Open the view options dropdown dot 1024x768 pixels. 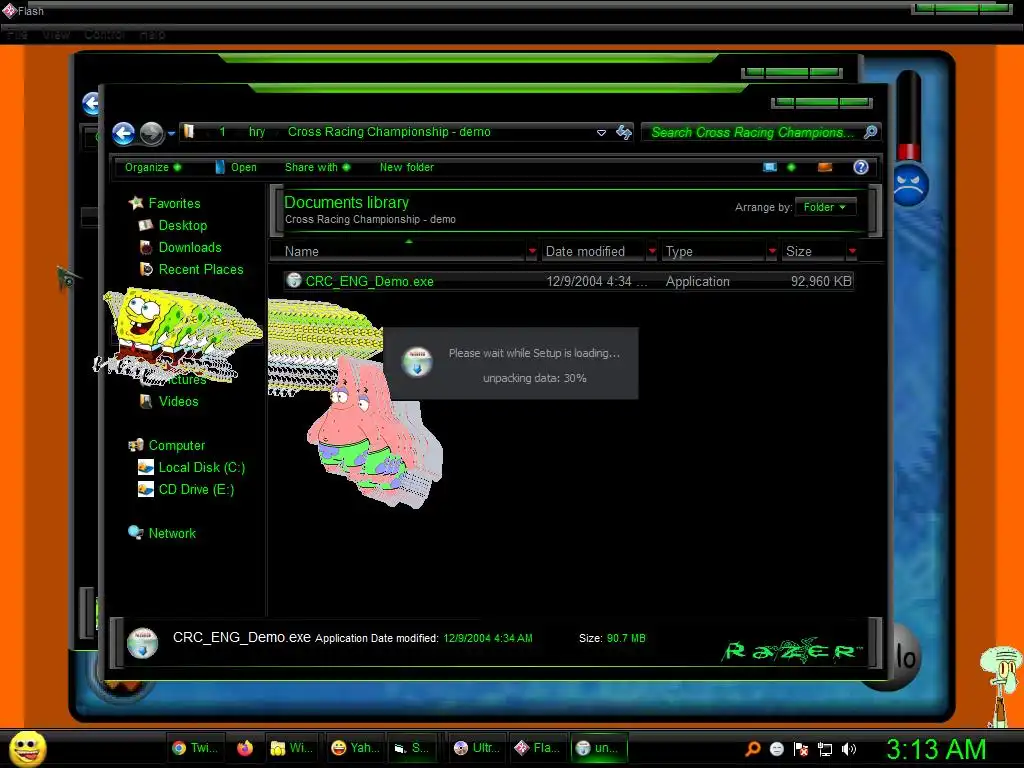(x=792, y=167)
